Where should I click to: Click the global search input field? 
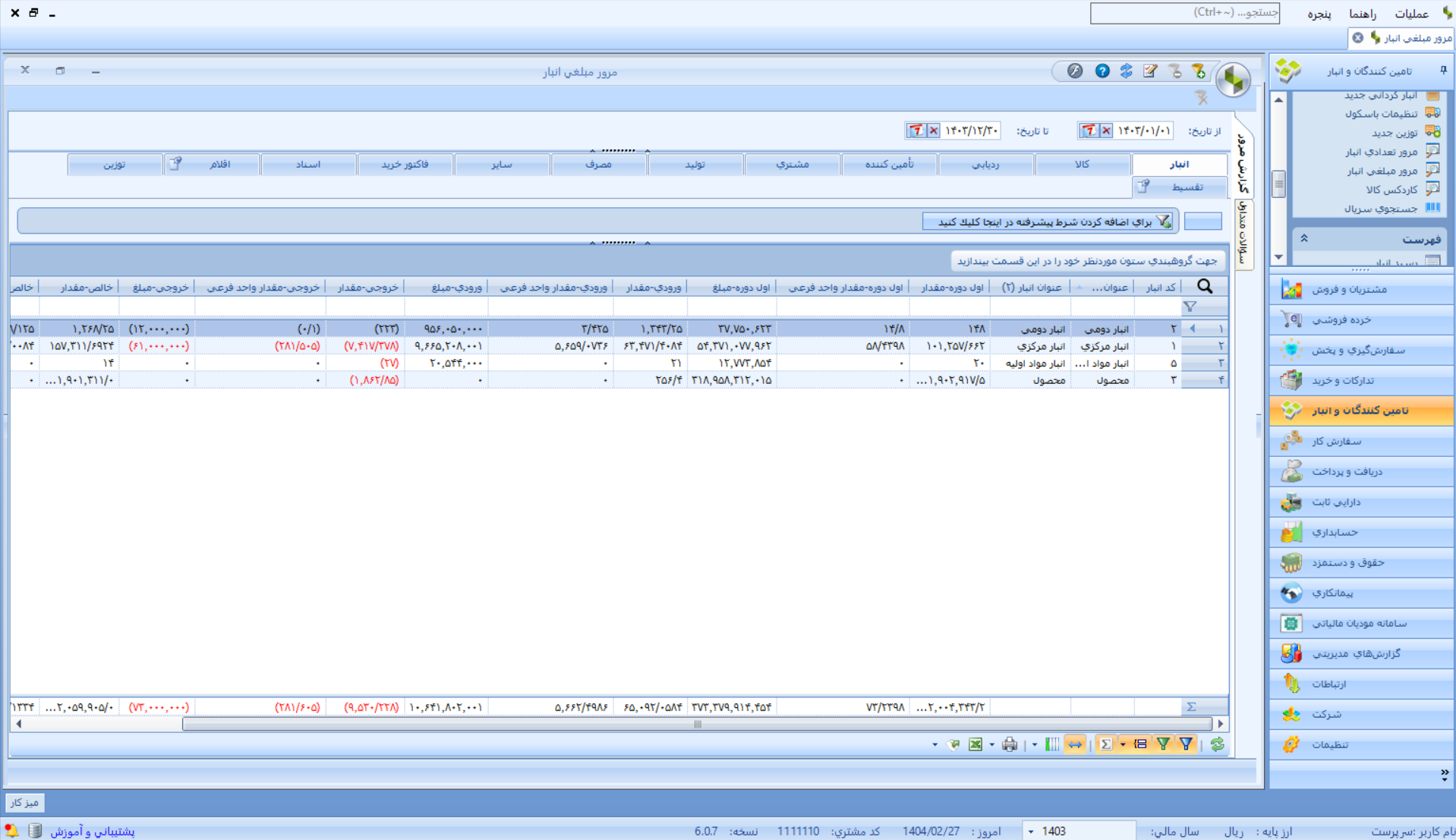coord(1184,13)
